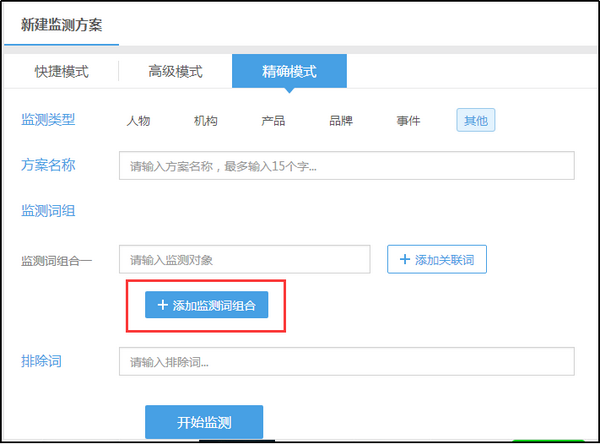Screen dimensions: 600x444
Task: Click the 方案名称 label
Action: point(48,165)
